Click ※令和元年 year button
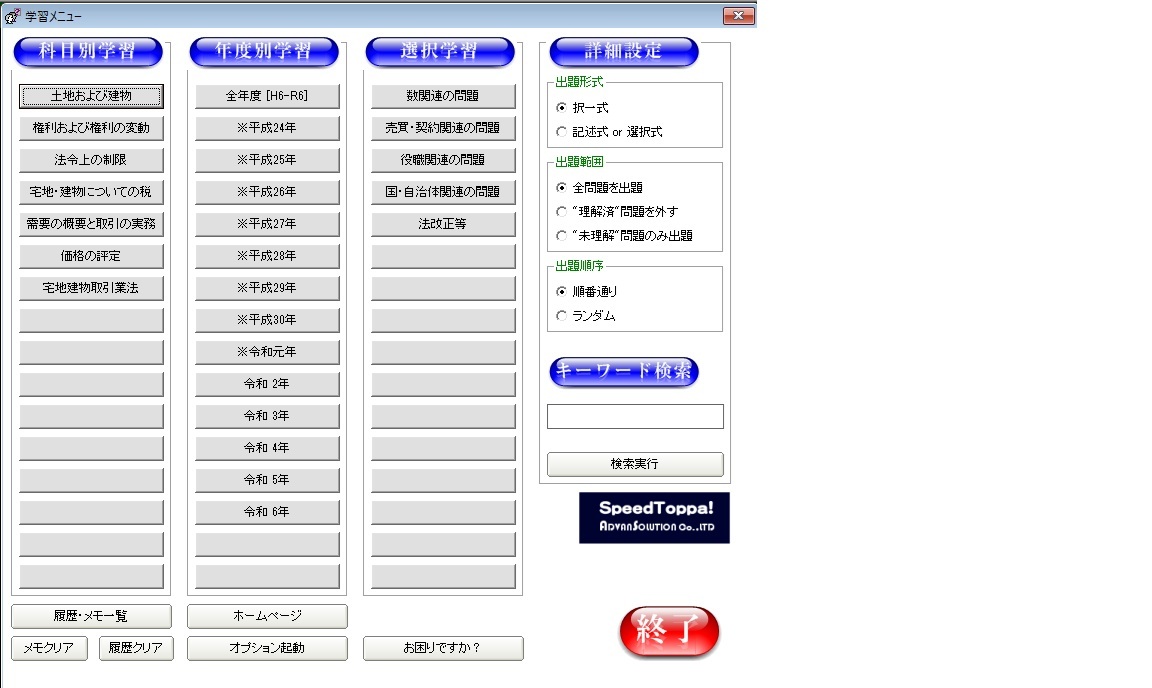This screenshot has width=1152, height=688. tap(267, 352)
